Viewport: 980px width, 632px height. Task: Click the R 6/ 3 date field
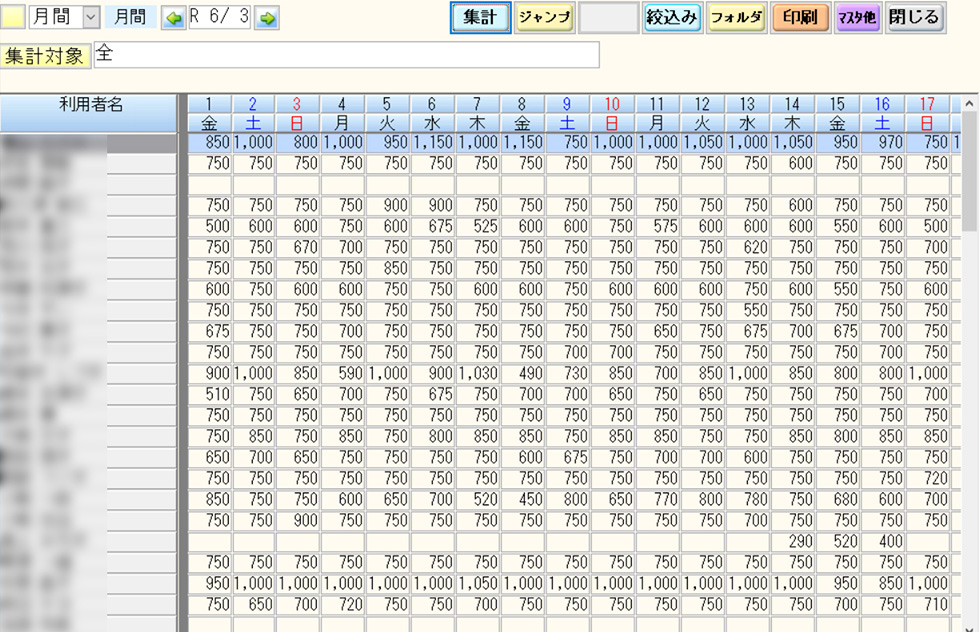(220, 18)
